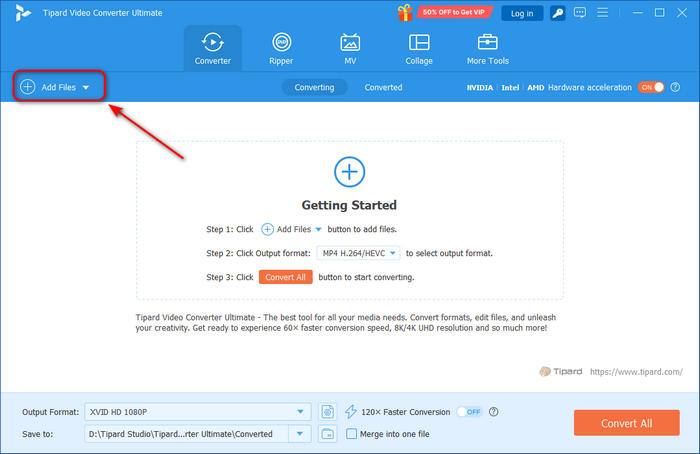Open the https://www.tipard.com/ link
700x454 pixels.
[x=636, y=371]
